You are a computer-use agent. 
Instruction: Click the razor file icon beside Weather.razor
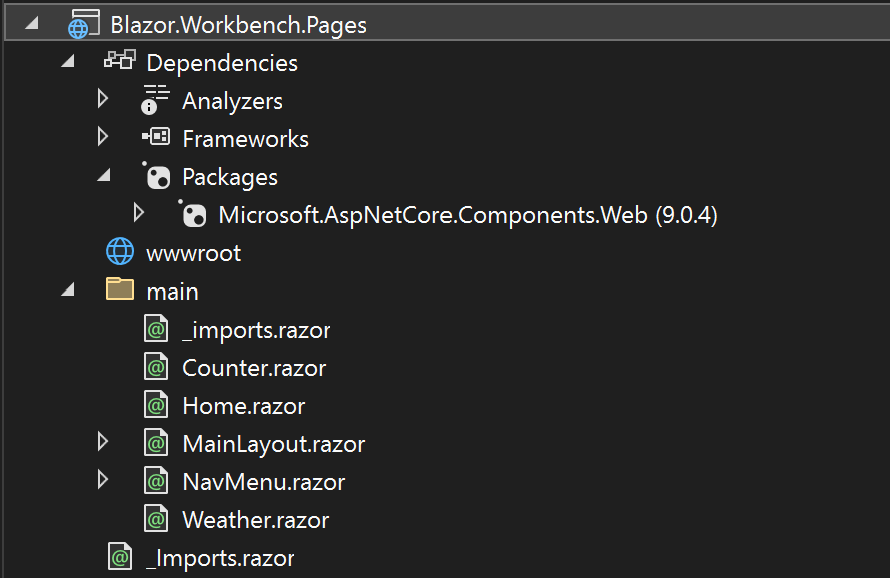click(156, 519)
